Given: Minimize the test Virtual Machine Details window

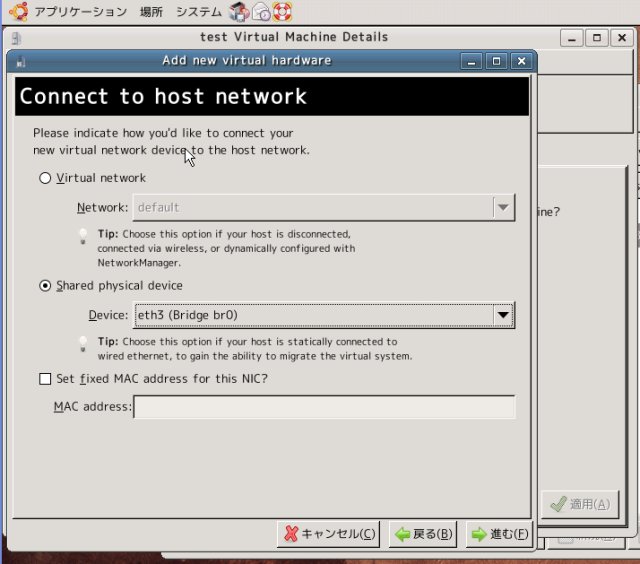Looking at the screenshot, I should tap(572, 38).
